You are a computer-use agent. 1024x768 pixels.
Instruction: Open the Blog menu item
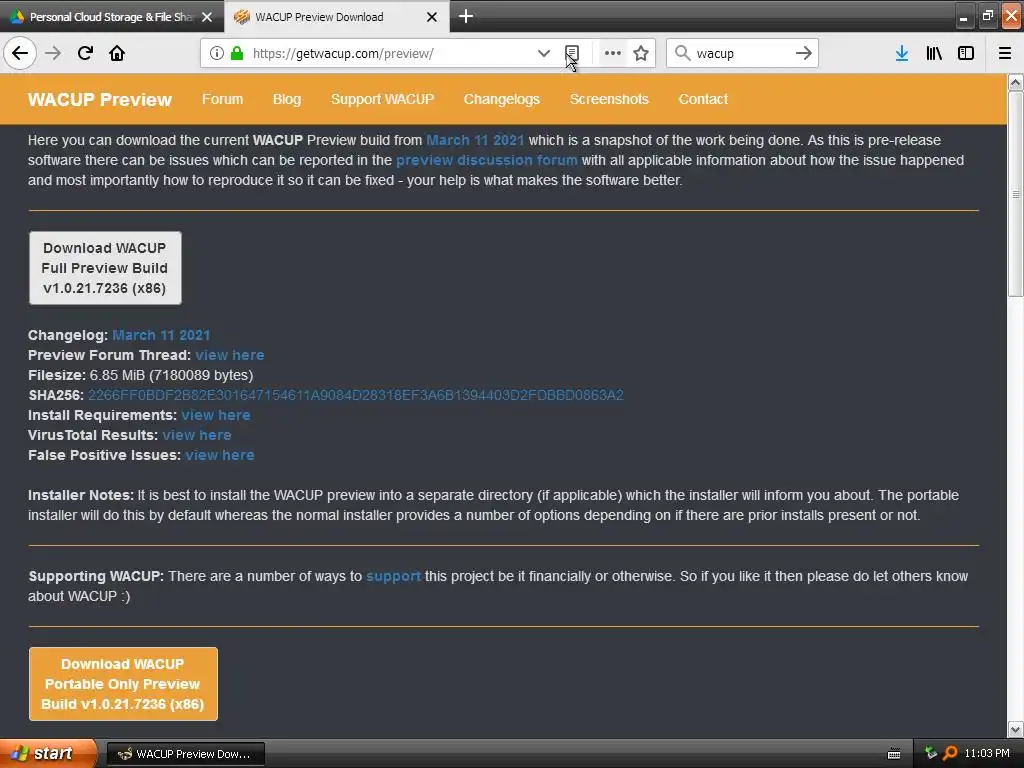(287, 99)
